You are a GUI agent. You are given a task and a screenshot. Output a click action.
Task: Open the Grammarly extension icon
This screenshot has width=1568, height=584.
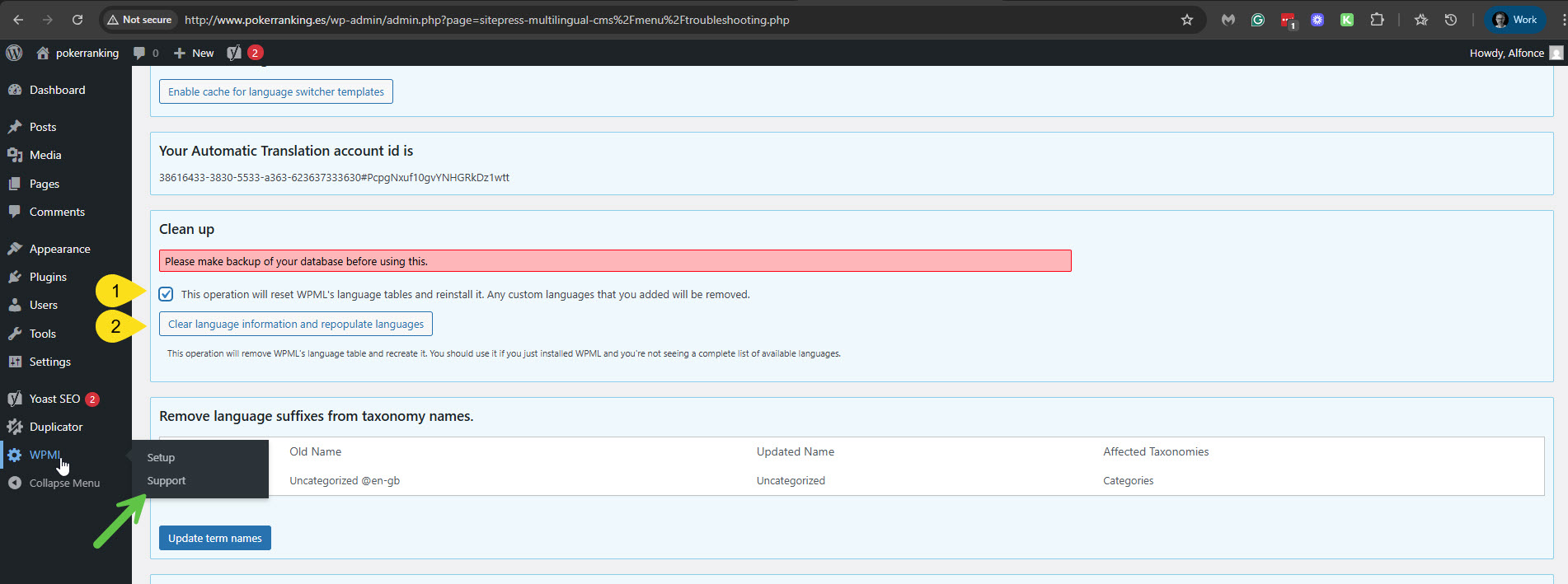(x=1258, y=20)
